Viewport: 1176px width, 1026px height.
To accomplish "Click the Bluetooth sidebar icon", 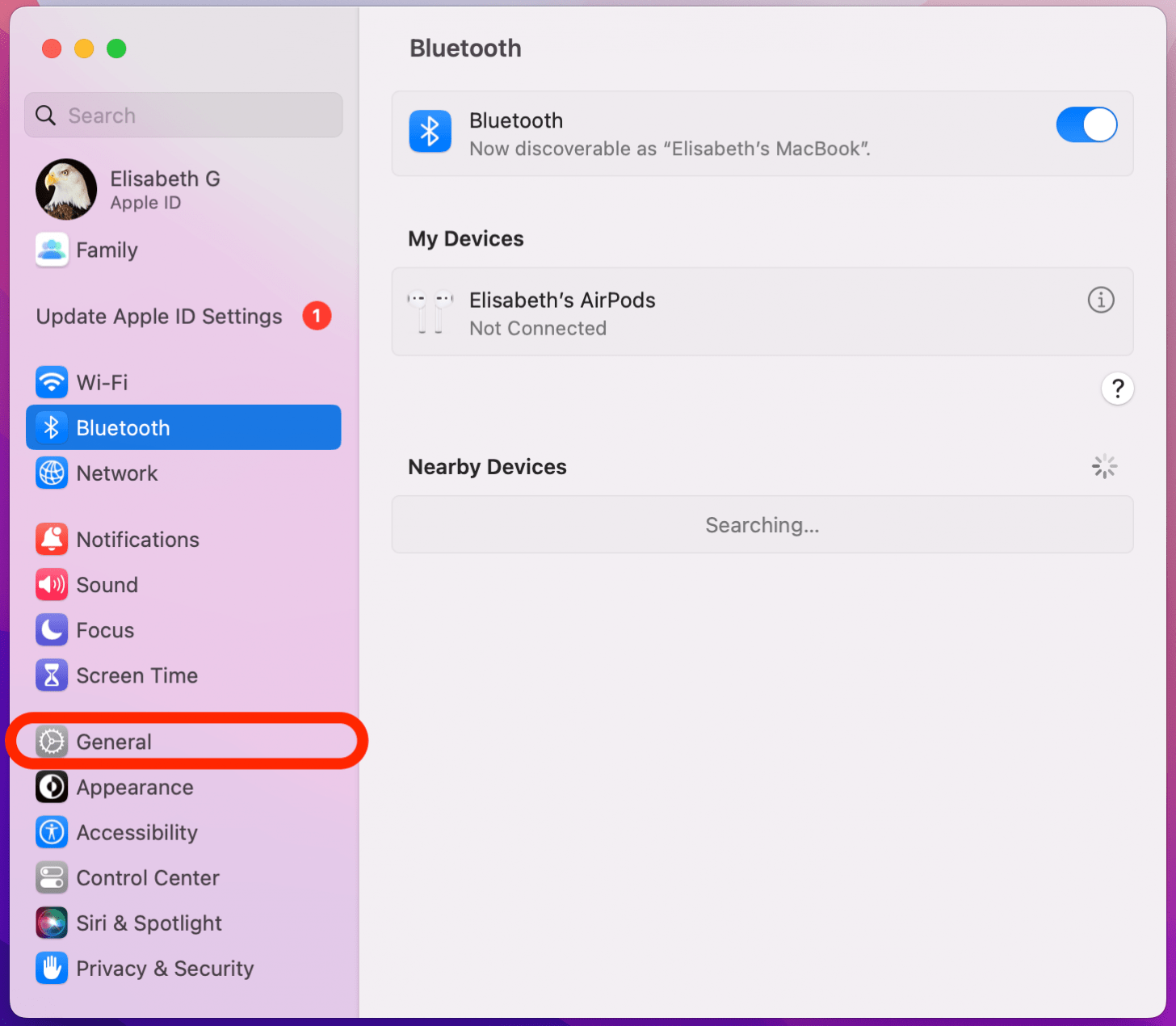I will (x=52, y=427).
